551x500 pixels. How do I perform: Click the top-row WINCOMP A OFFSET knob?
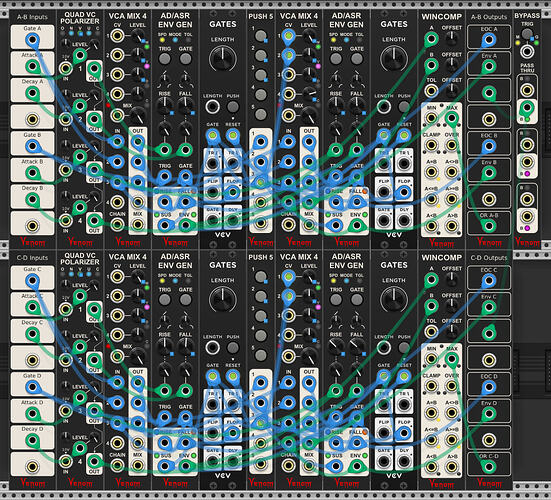point(452,38)
